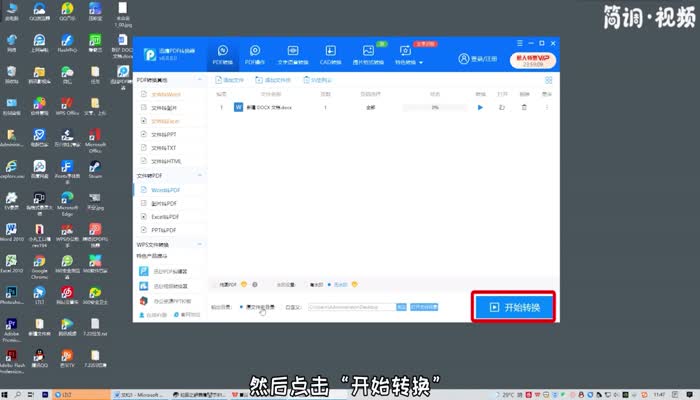Click the output directory path field

click(350, 307)
